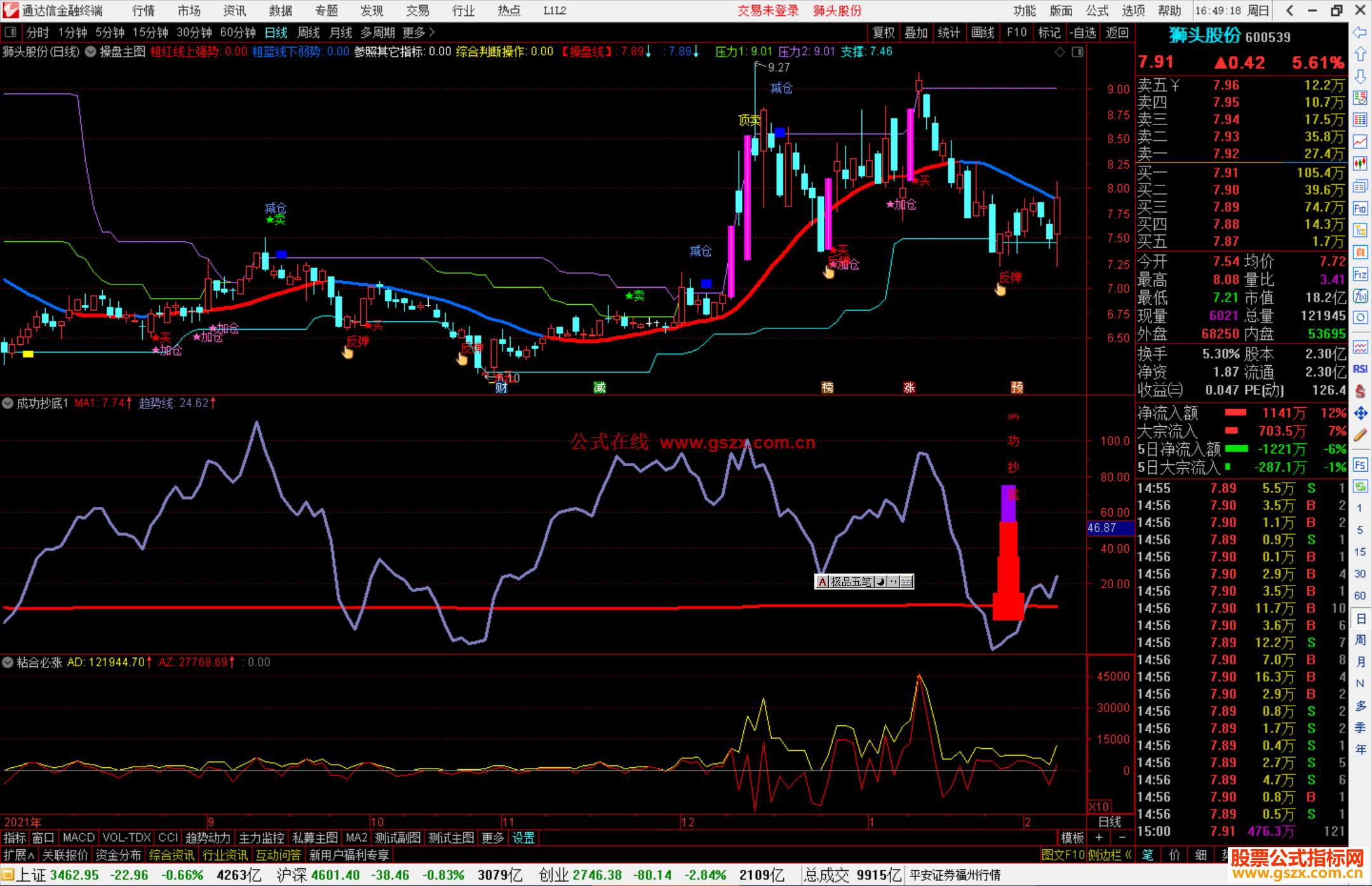Expand the 扩展 panel at the bottom left
Viewport: 1372px width, 886px height.
pos(19,855)
